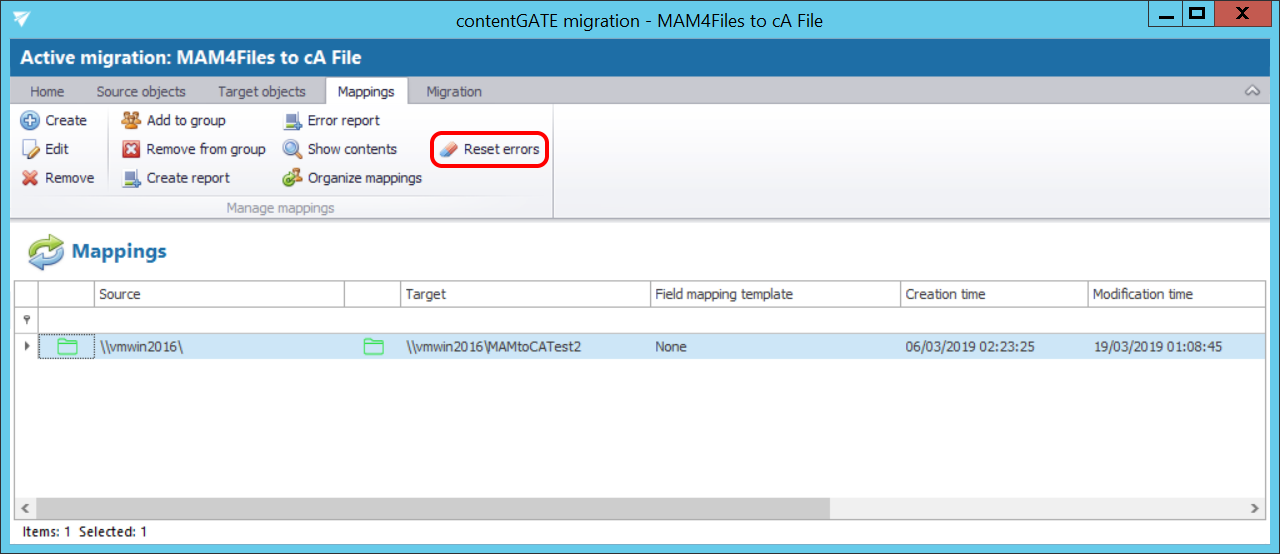
Task: Switch to the Target objects tab
Action: [x=262, y=91]
